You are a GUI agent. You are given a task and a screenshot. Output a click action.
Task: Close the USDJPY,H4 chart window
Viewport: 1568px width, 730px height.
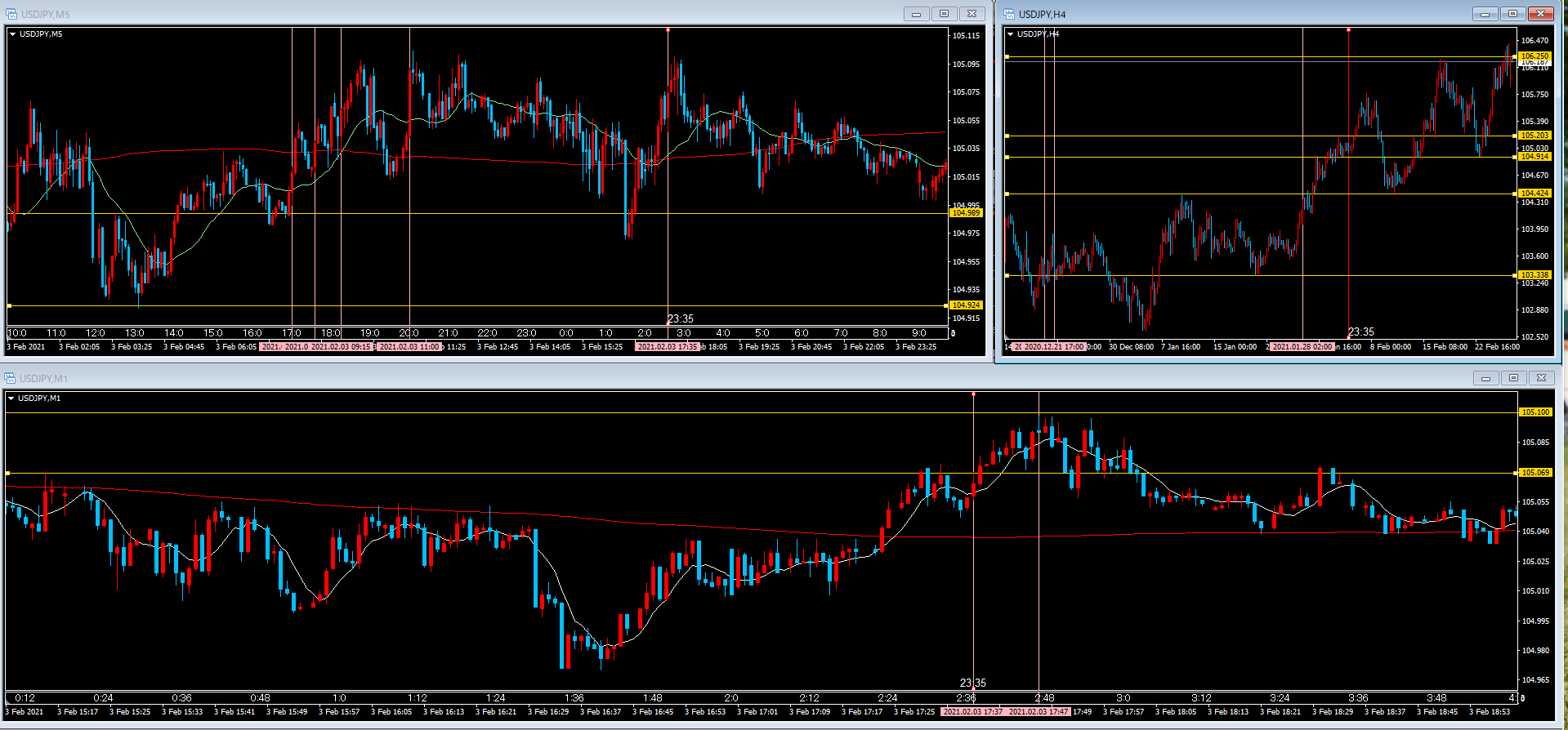pyautogui.click(x=1540, y=14)
